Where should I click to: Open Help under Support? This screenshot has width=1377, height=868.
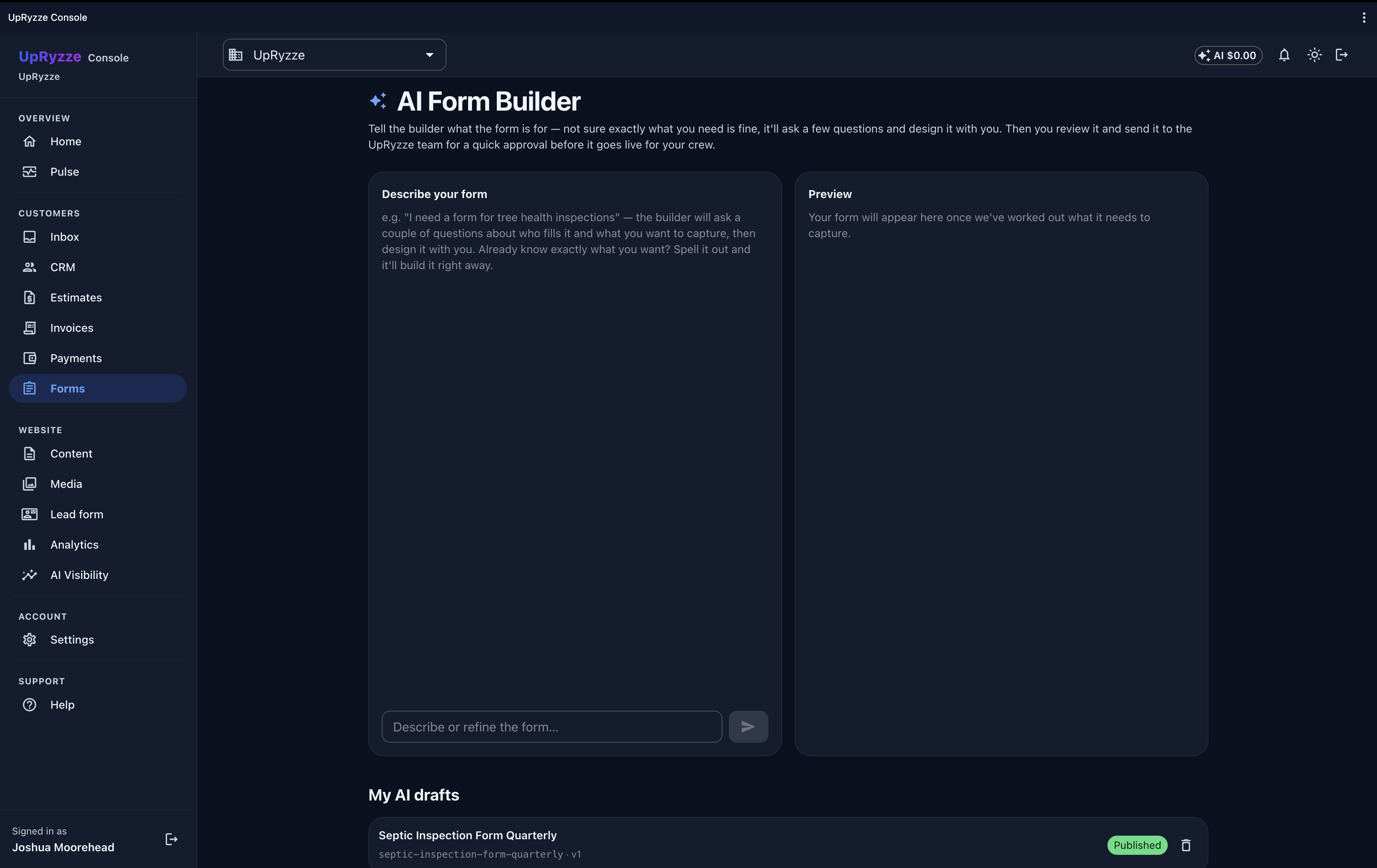tap(98, 704)
